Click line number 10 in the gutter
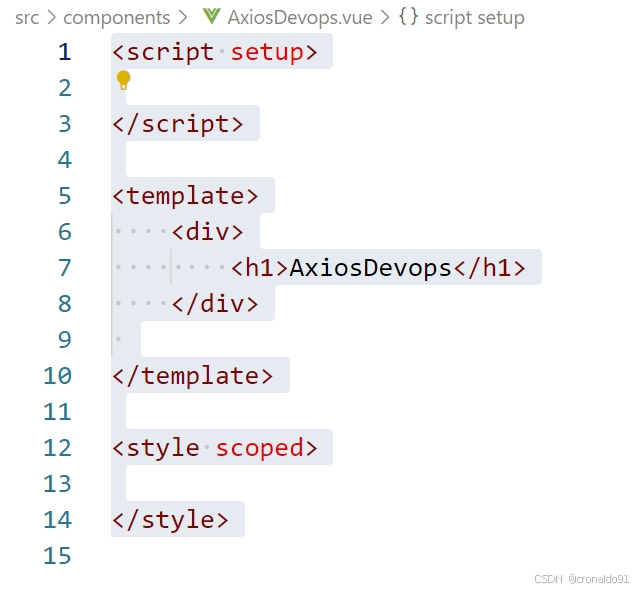Screen dimensions: 639x590 [57, 375]
